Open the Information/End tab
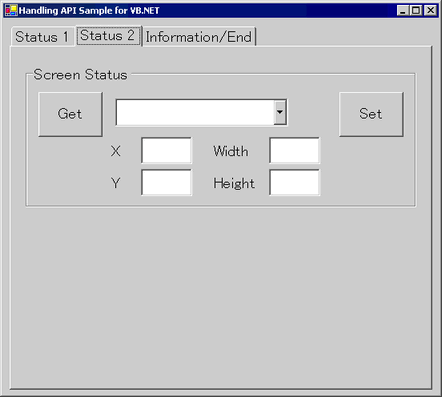This screenshot has height=397, width=442. pos(199,37)
